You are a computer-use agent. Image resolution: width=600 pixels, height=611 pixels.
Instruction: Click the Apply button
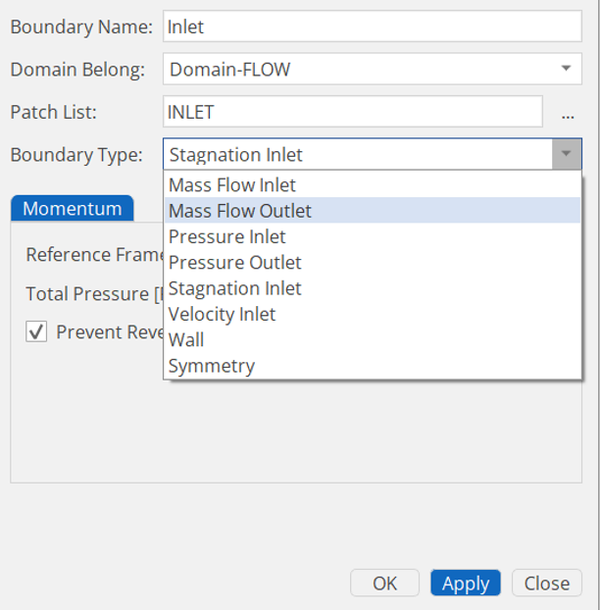pos(466,583)
